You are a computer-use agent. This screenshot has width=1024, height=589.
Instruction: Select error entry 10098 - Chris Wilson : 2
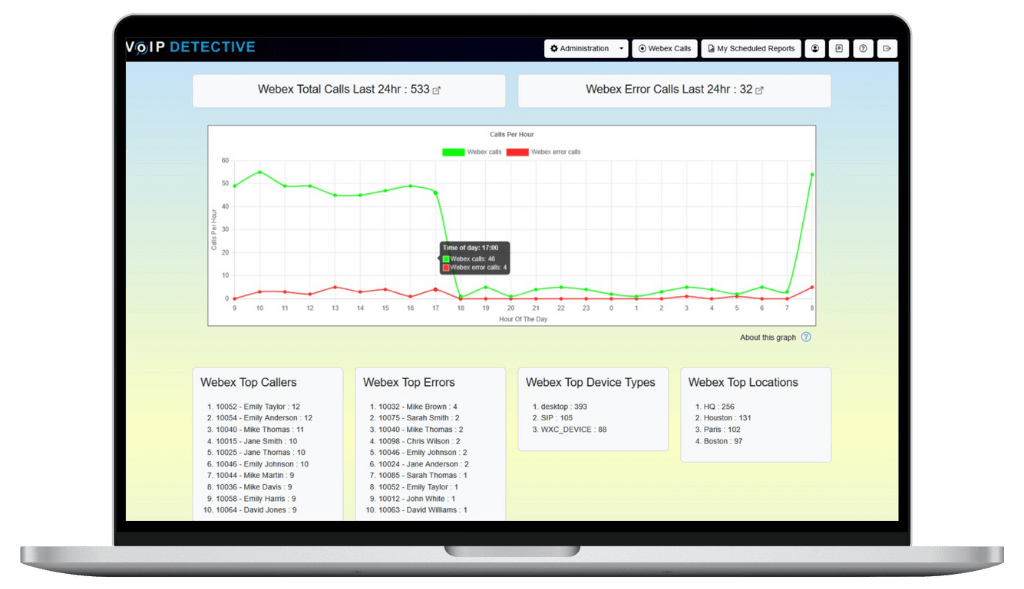419,441
